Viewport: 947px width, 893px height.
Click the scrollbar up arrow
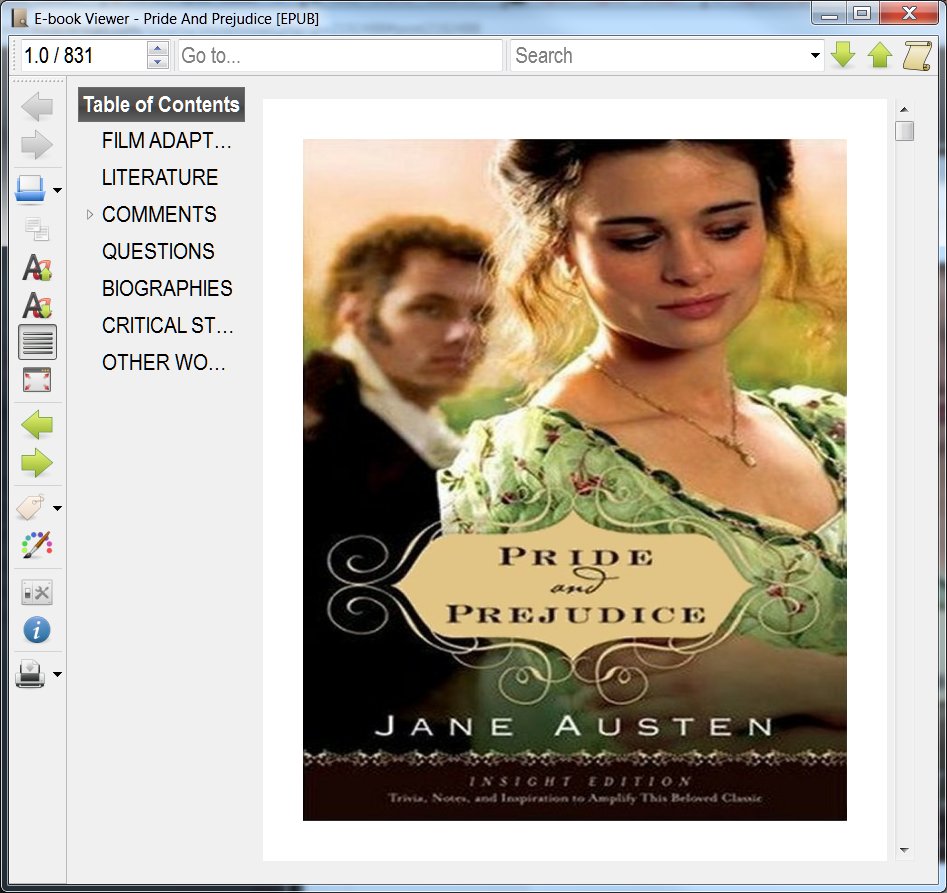[x=904, y=109]
